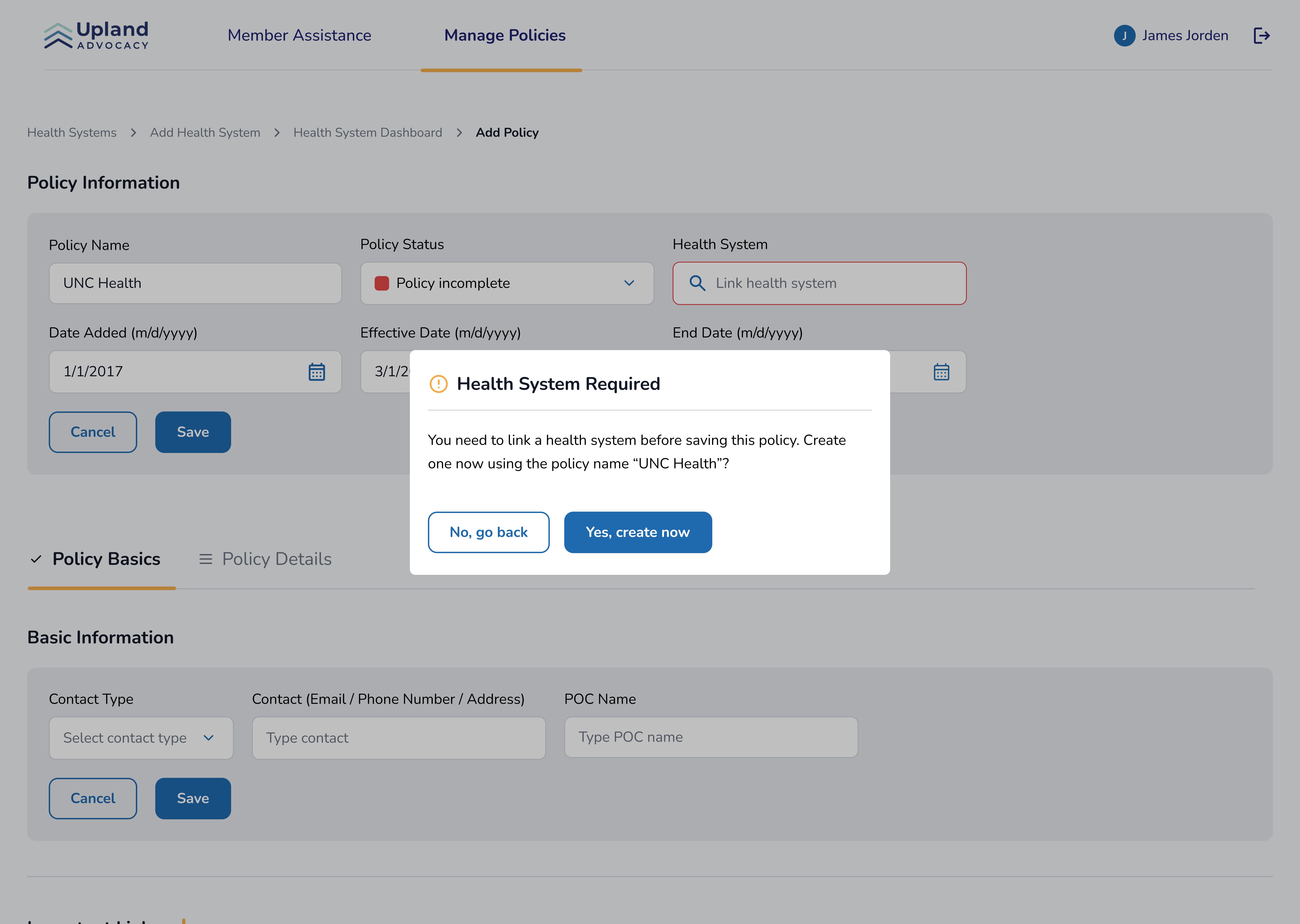
Task: Open the Select contact type dropdown
Action: pyautogui.click(x=141, y=738)
